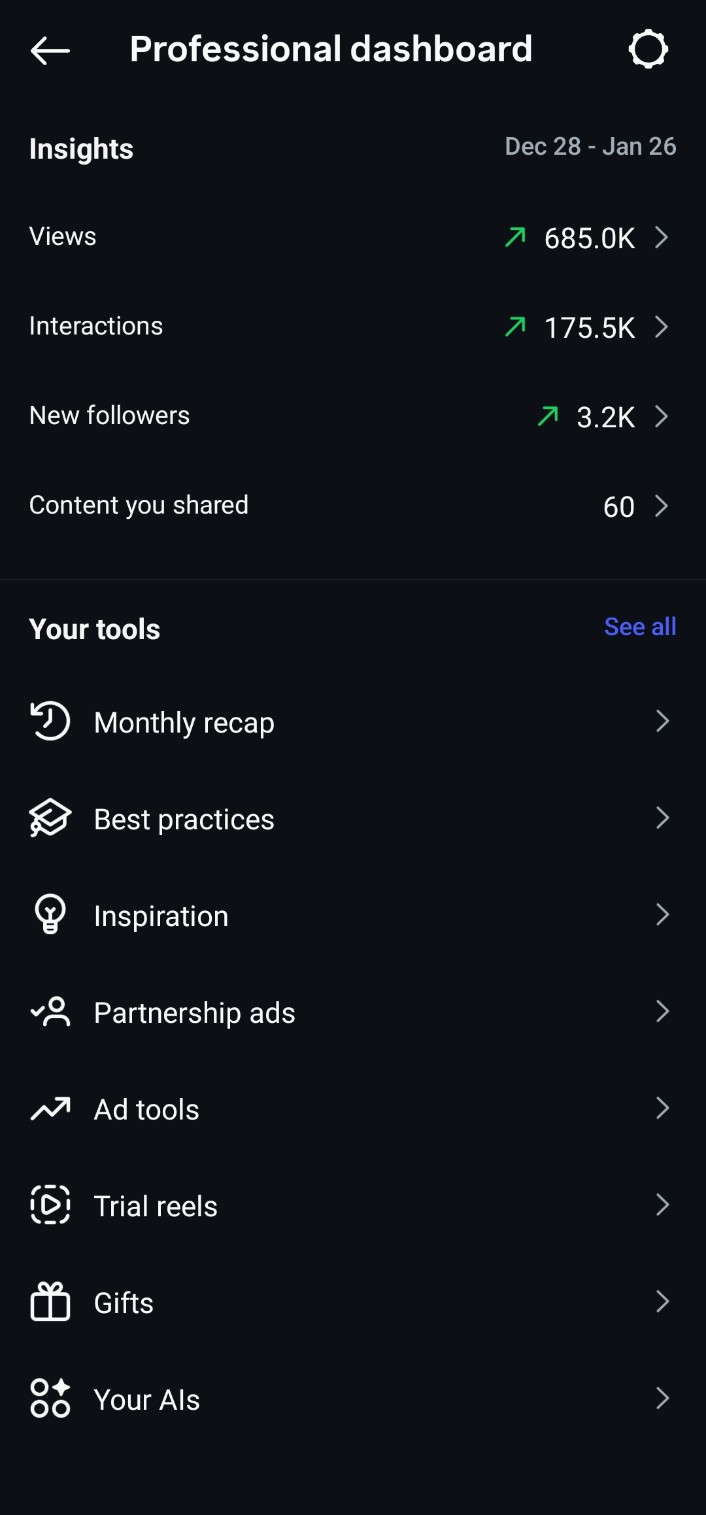Tap the Best practices graduation cap icon
Image resolution: width=706 pixels, height=1515 pixels.
(50, 819)
